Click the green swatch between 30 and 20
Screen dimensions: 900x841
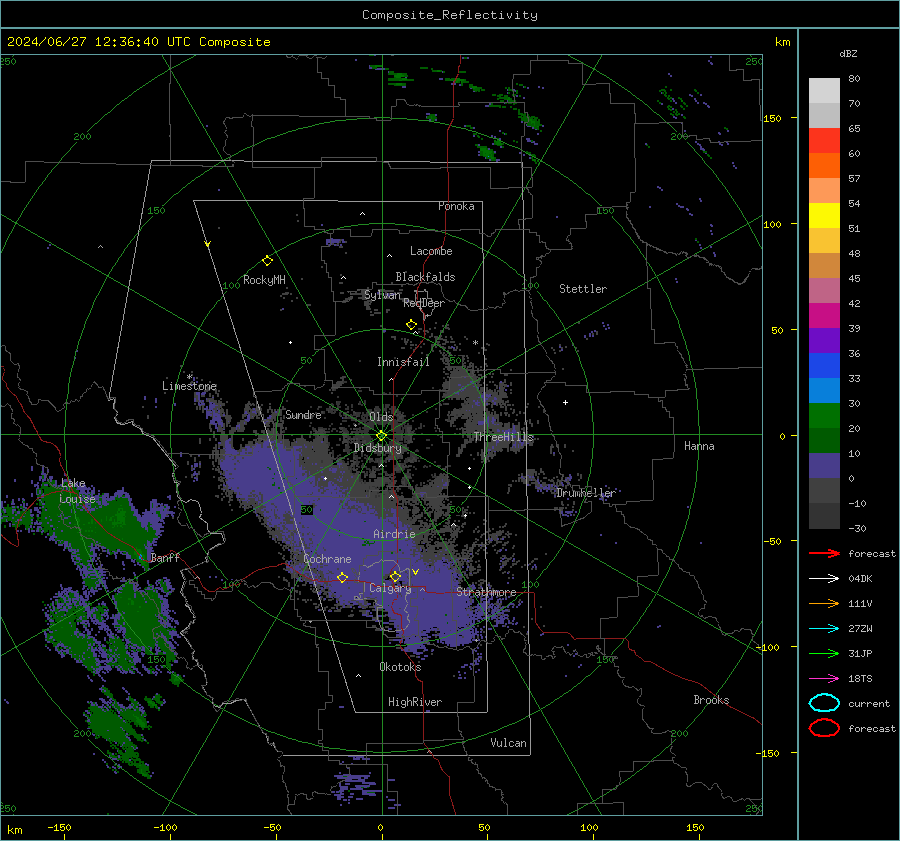tap(824, 416)
